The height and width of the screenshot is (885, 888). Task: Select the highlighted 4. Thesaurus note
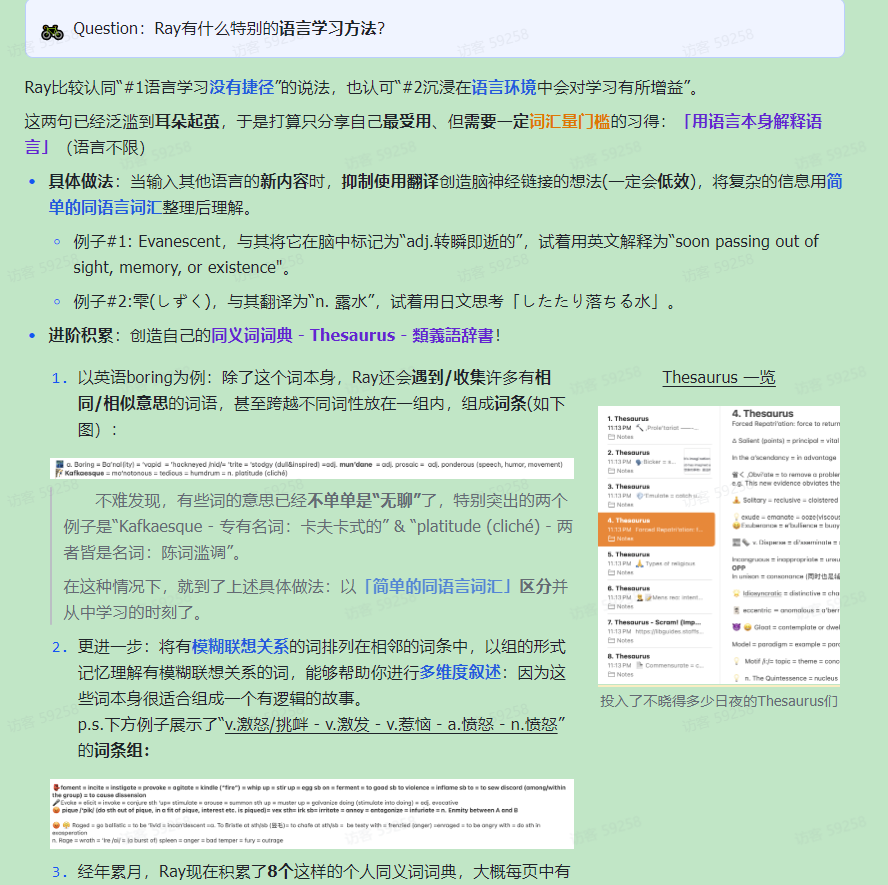click(657, 529)
